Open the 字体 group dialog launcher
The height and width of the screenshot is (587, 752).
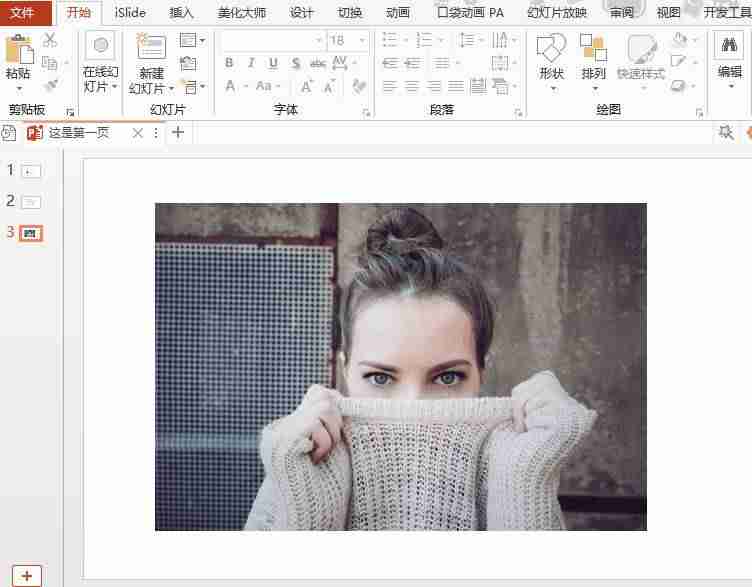366,113
